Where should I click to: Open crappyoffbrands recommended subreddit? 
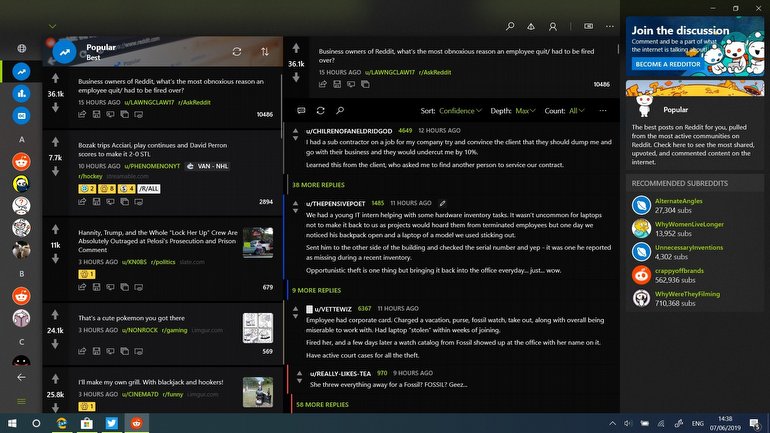pyautogui.click(x=679, y=271)
